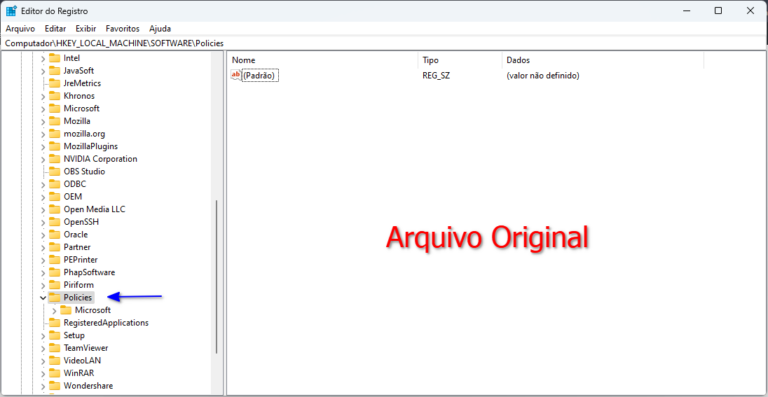
Task: Expand the Khronos key
Action: point(43,96)
